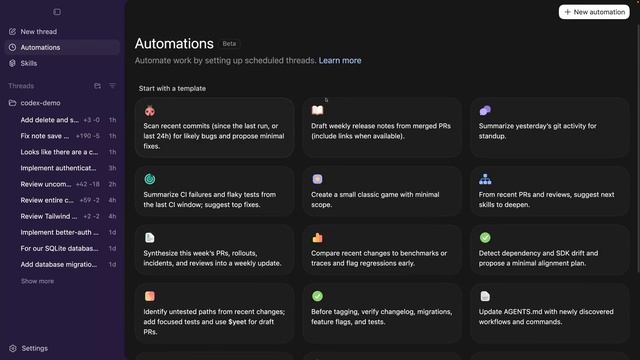Open Skills in the sidebar
This screenshot has height=360, width=640.
pos(62,63)
